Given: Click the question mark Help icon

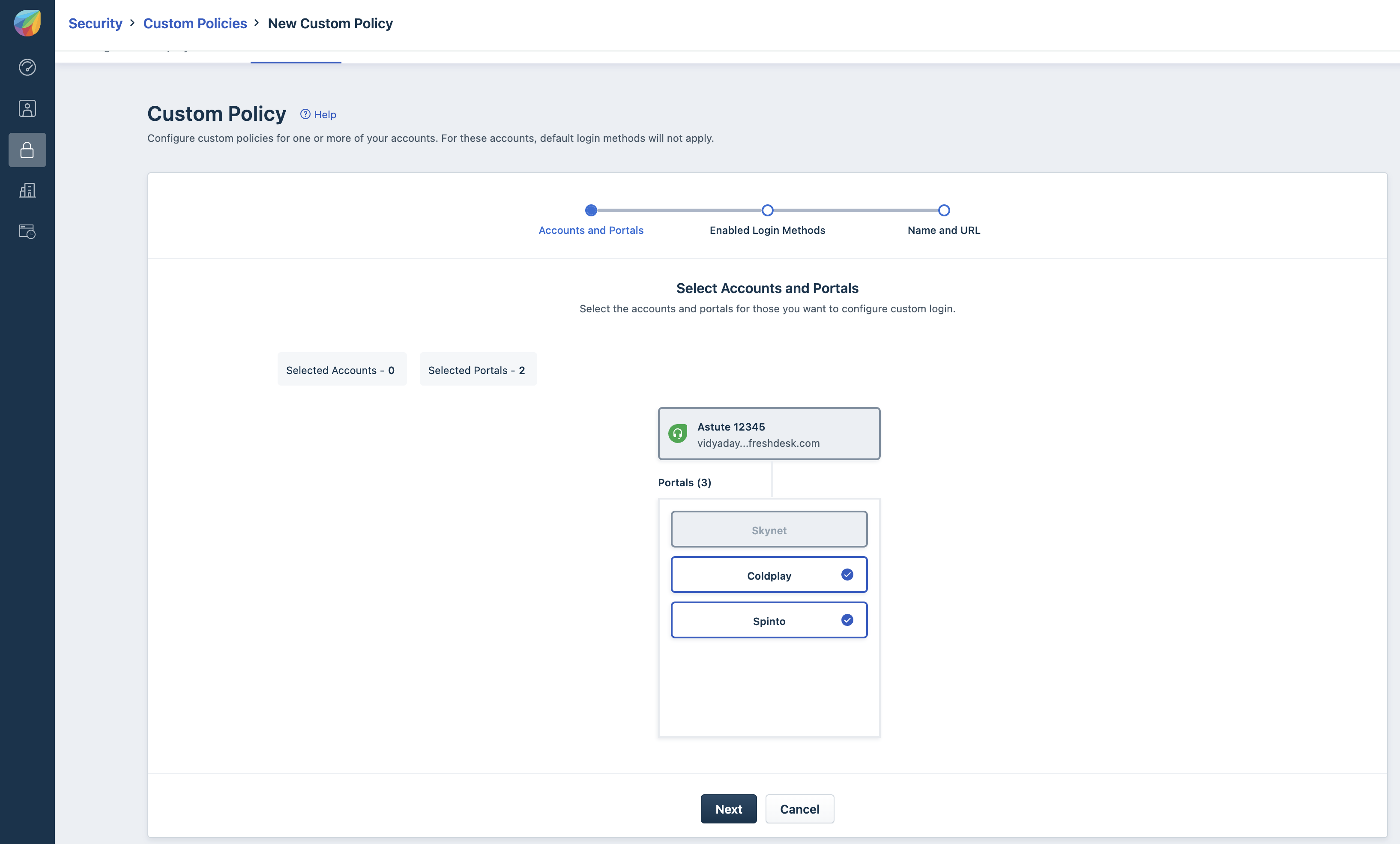Looking at the screenshot, I should point(305,114).
